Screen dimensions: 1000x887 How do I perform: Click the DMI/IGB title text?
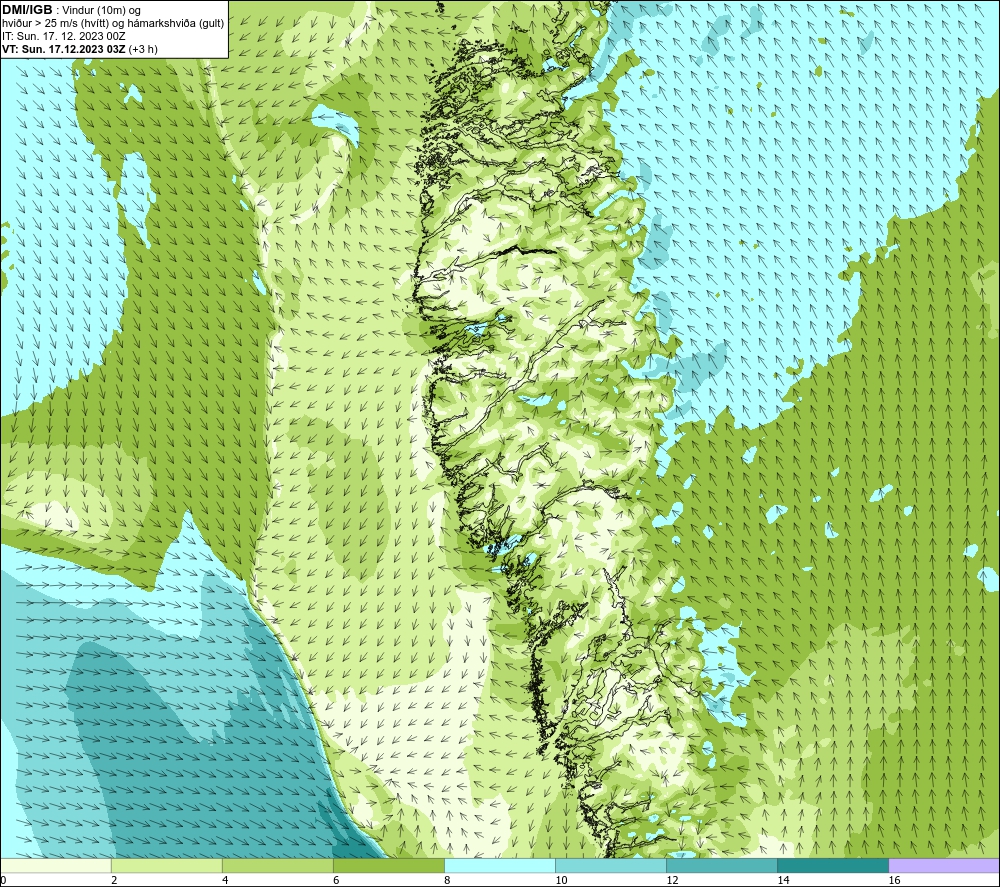tap(27, 10)
